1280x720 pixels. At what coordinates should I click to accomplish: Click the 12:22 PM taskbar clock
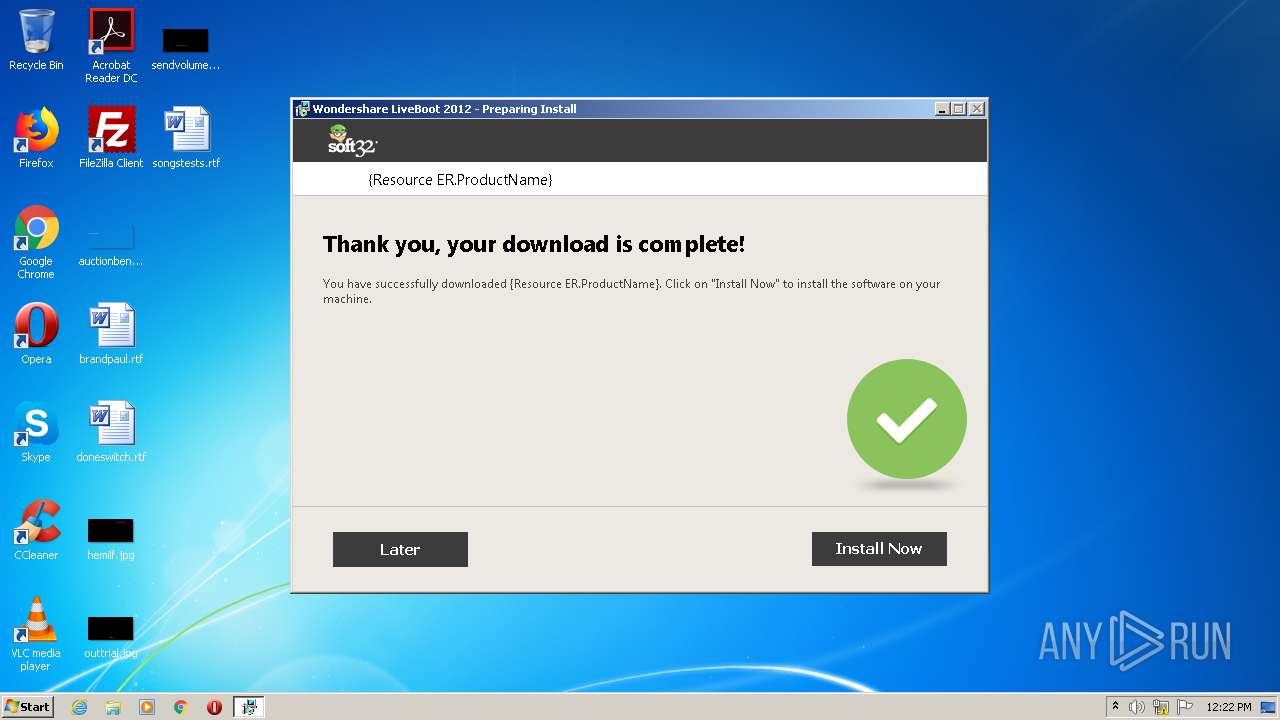pos(1229,707)
